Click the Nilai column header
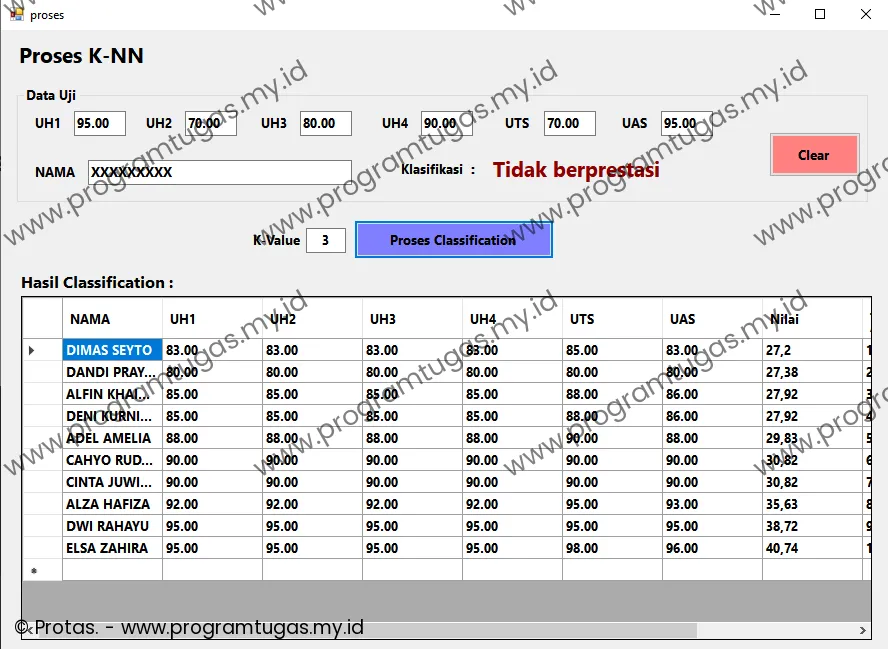 coord(811,319)
